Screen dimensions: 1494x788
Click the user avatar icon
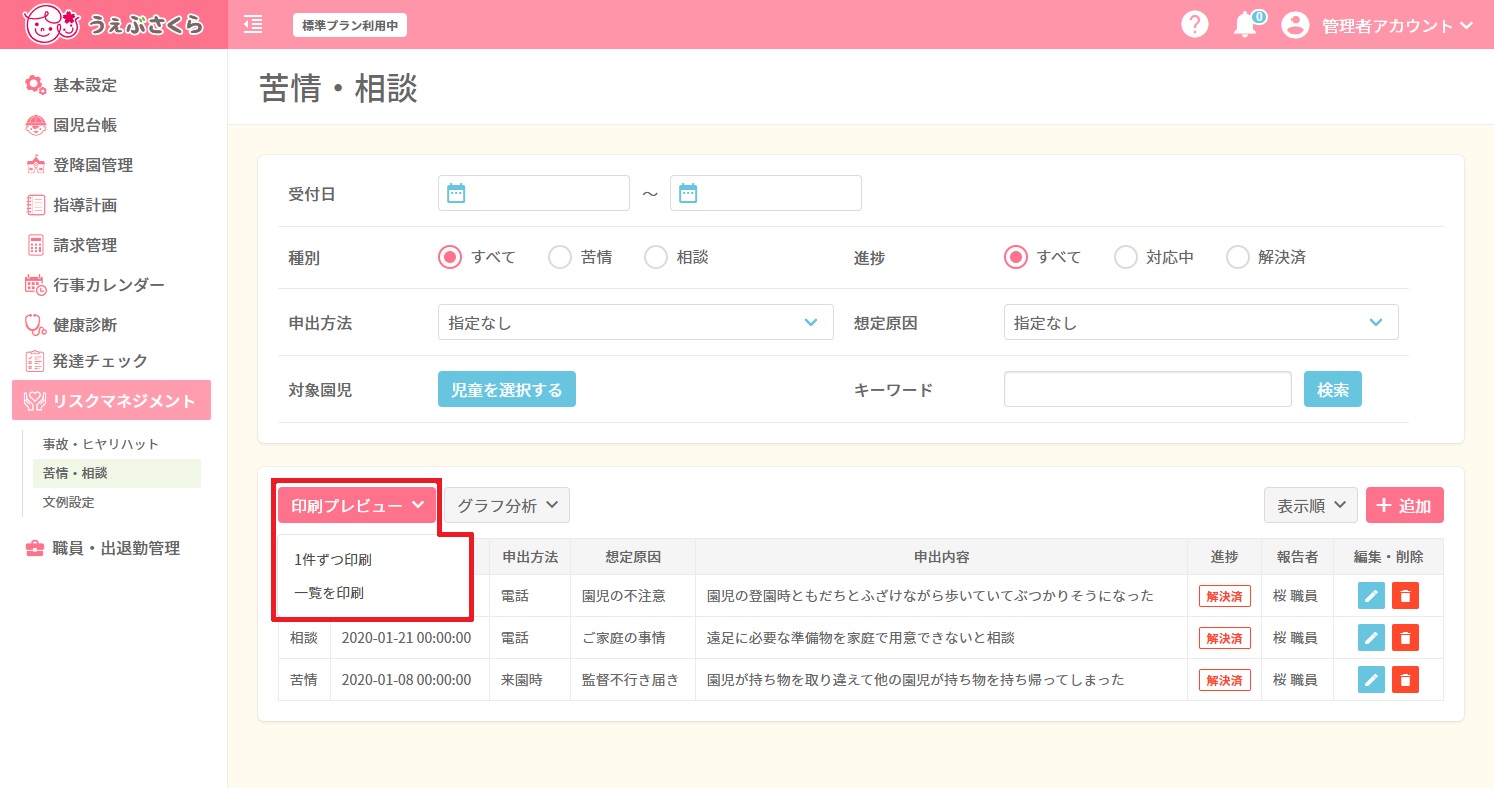tap(1295, 25)
